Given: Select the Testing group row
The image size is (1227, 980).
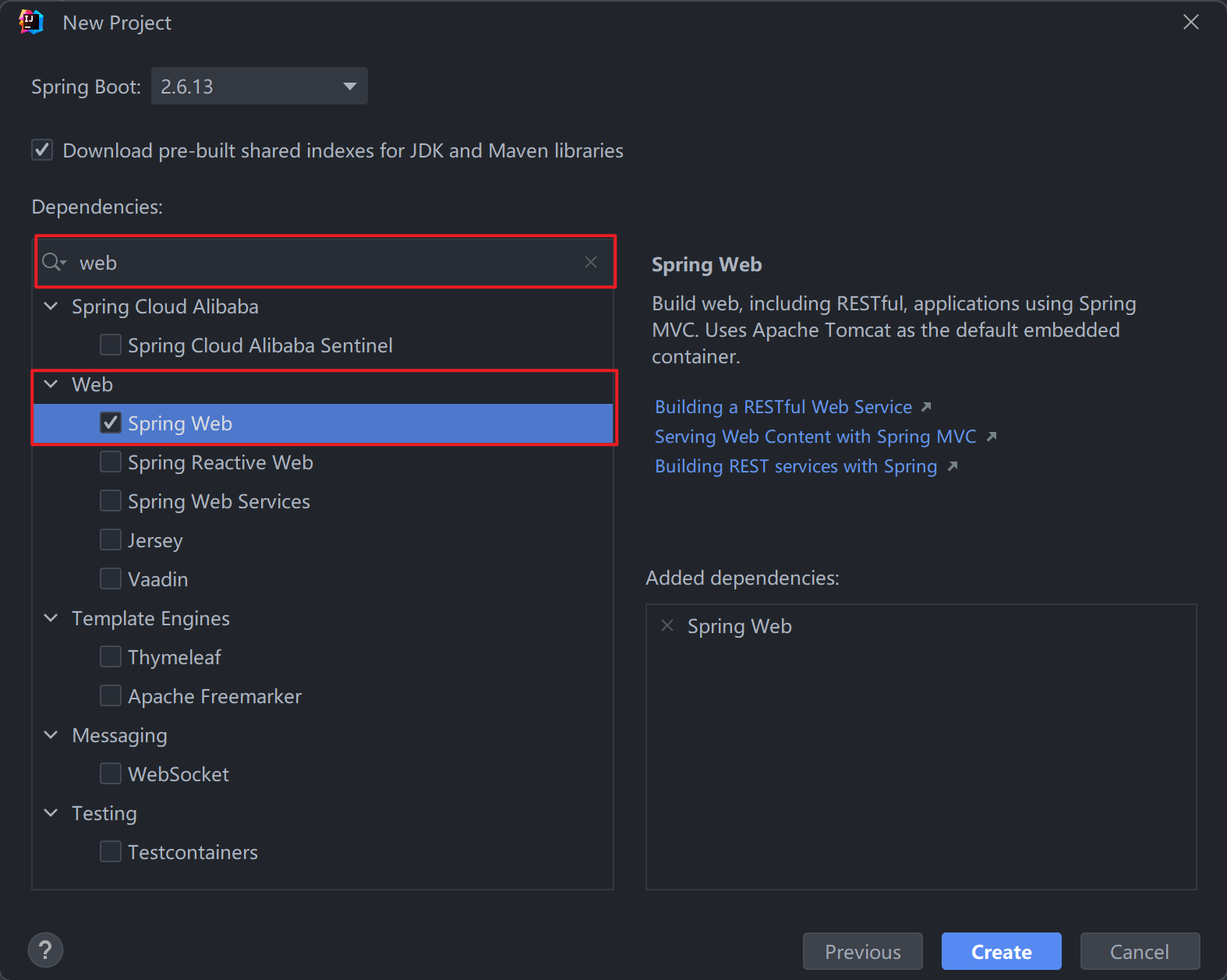Looking at the screenshot, I should click(x=323, y=813).
